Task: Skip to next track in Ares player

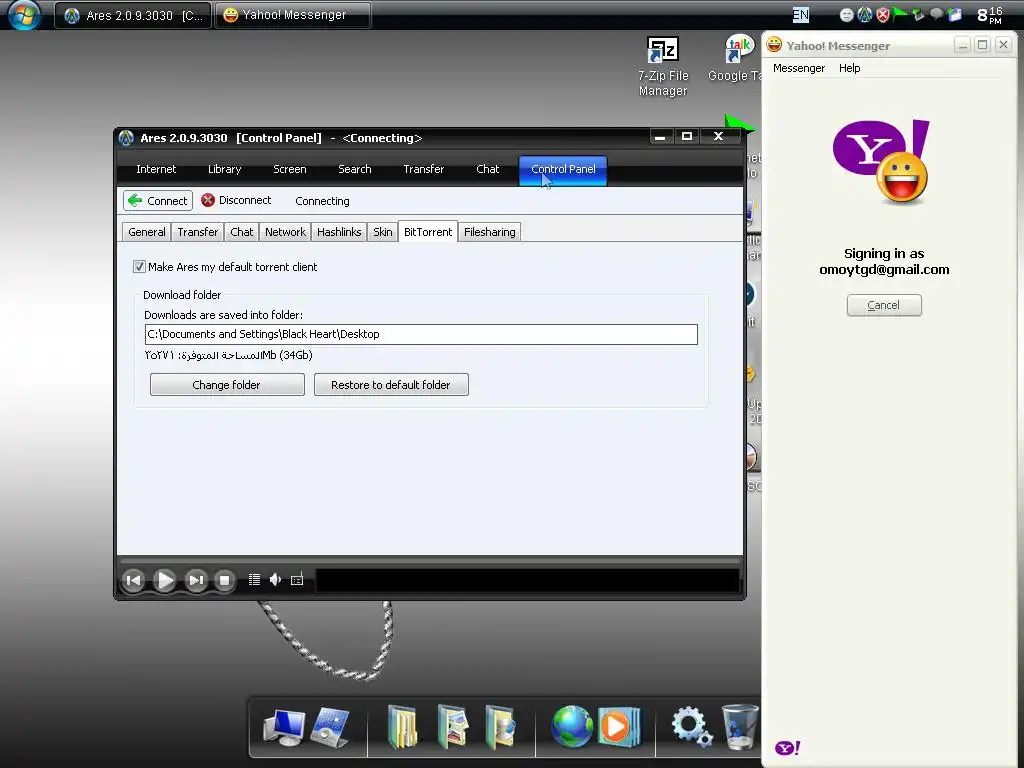Action: [x=195, y=580]
